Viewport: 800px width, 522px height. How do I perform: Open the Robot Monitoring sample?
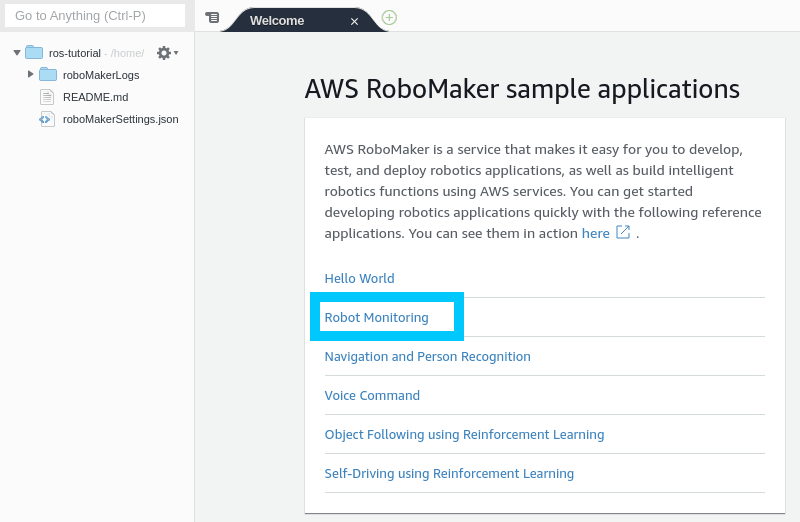tap(376, 318)
